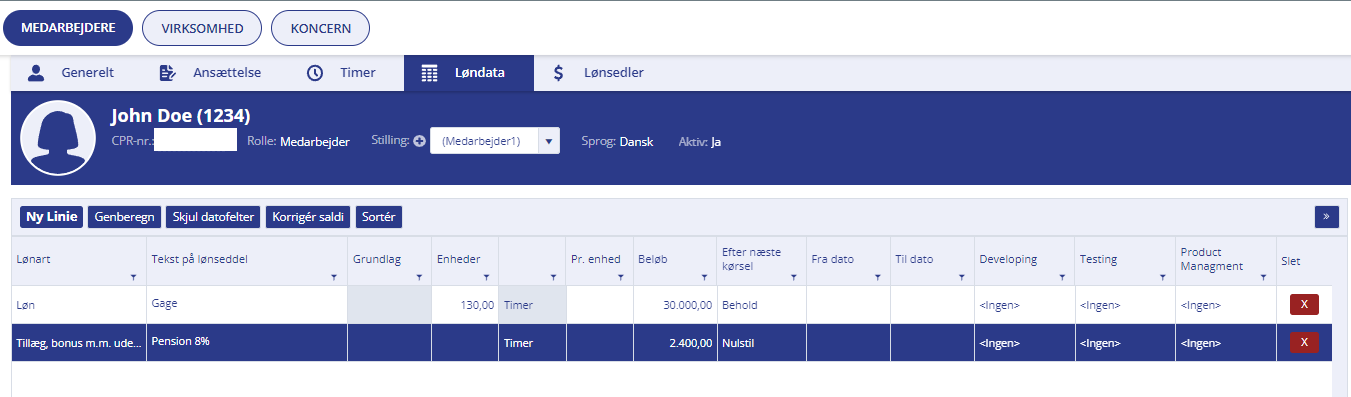The image size is (1351, 397).
Task: Delete the Gage row with X
Action: pyautogui.click(x=1304, y=305)
